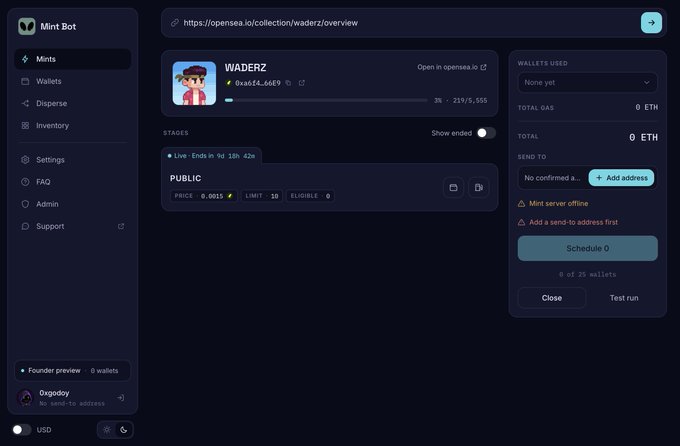Click the mint progress bar

click(326, 100)
